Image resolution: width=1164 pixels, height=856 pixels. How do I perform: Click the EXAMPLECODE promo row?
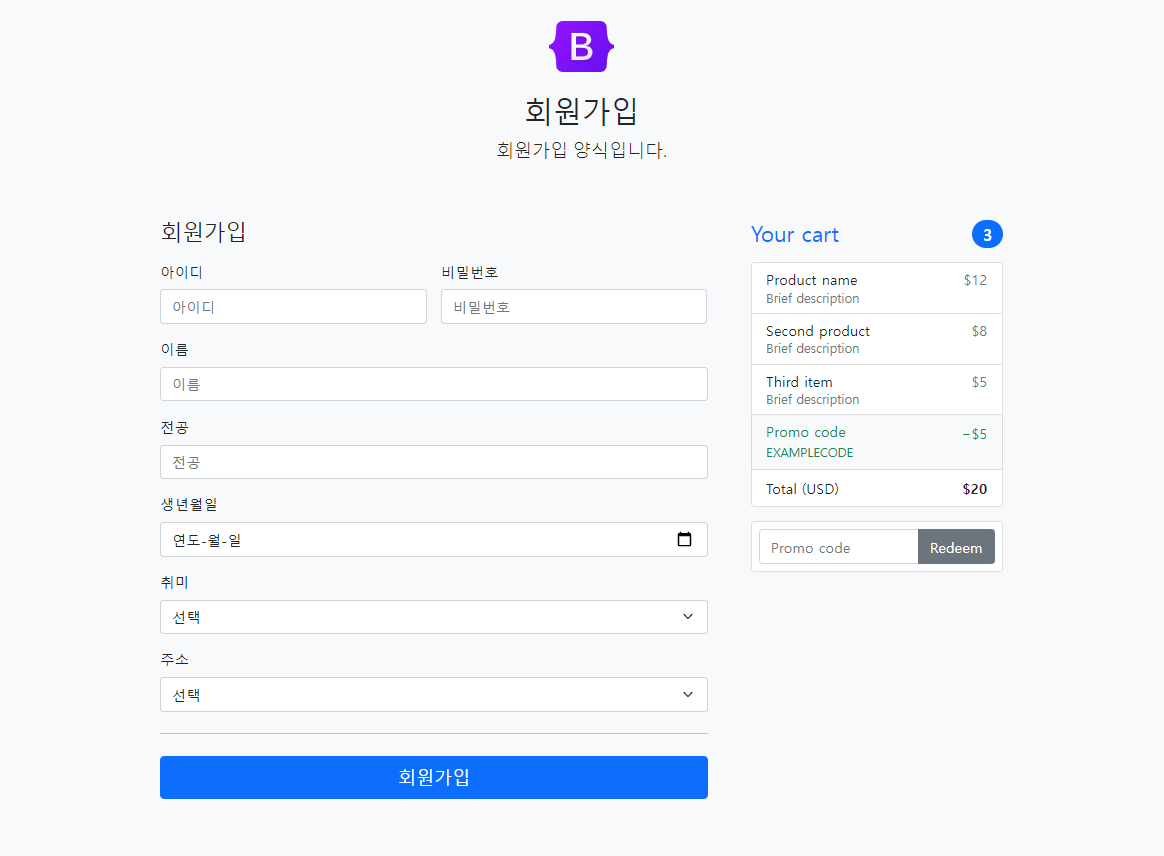(x=877, y=441)
